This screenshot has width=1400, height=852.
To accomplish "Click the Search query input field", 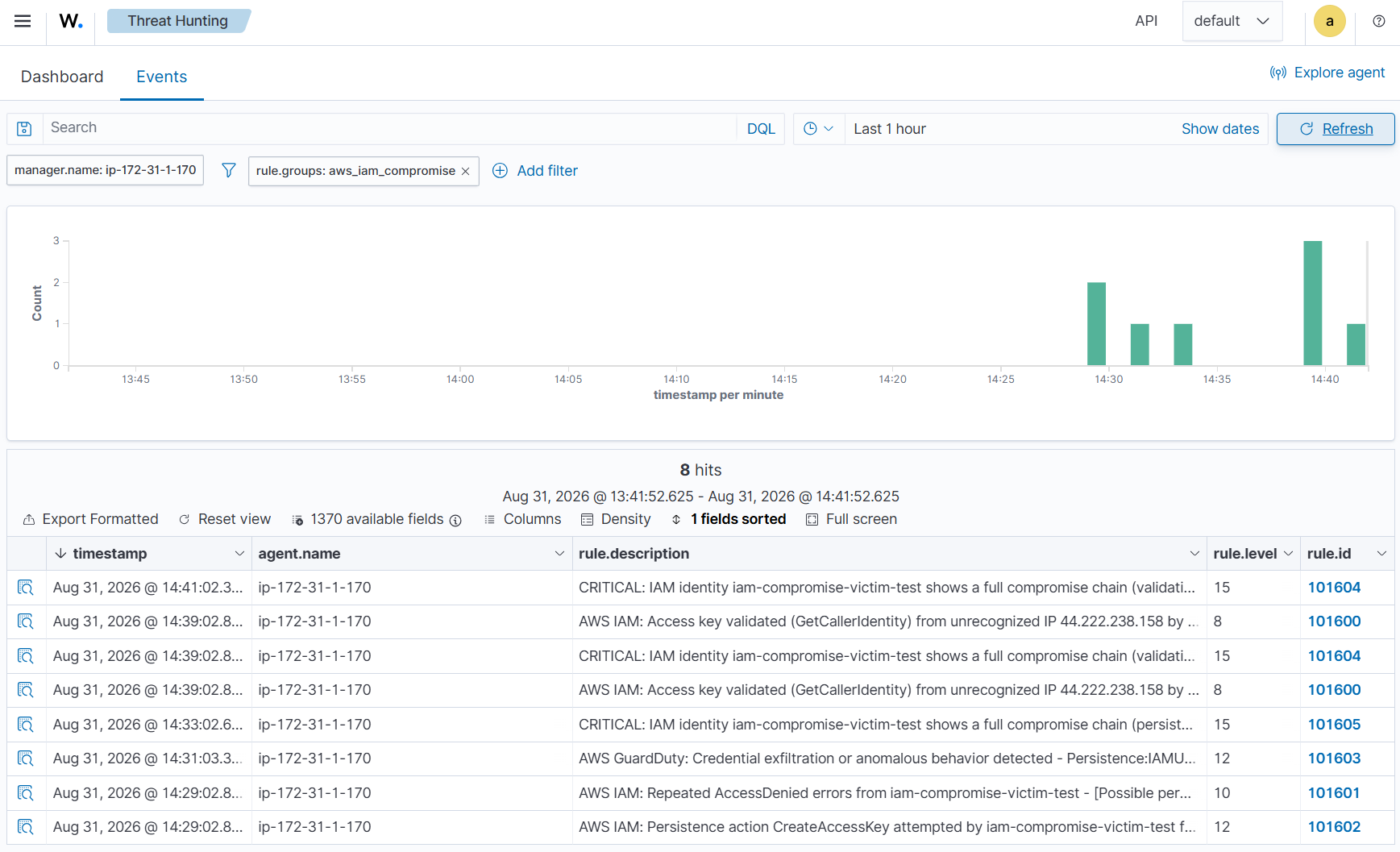I will point(389,128).
